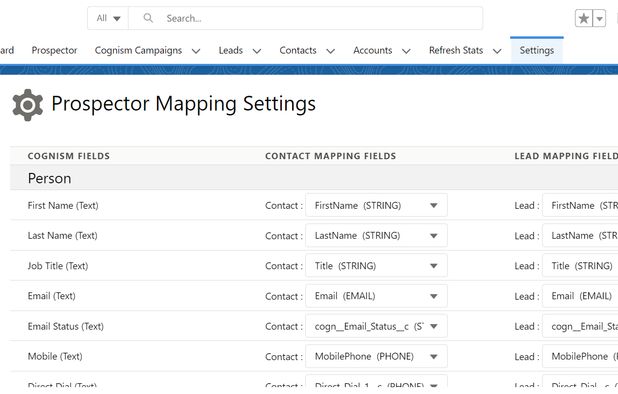Switch to the Cognism Campaigns tab
The width and height of the screenshot is (618, 394).
click(x=138, y=50)
